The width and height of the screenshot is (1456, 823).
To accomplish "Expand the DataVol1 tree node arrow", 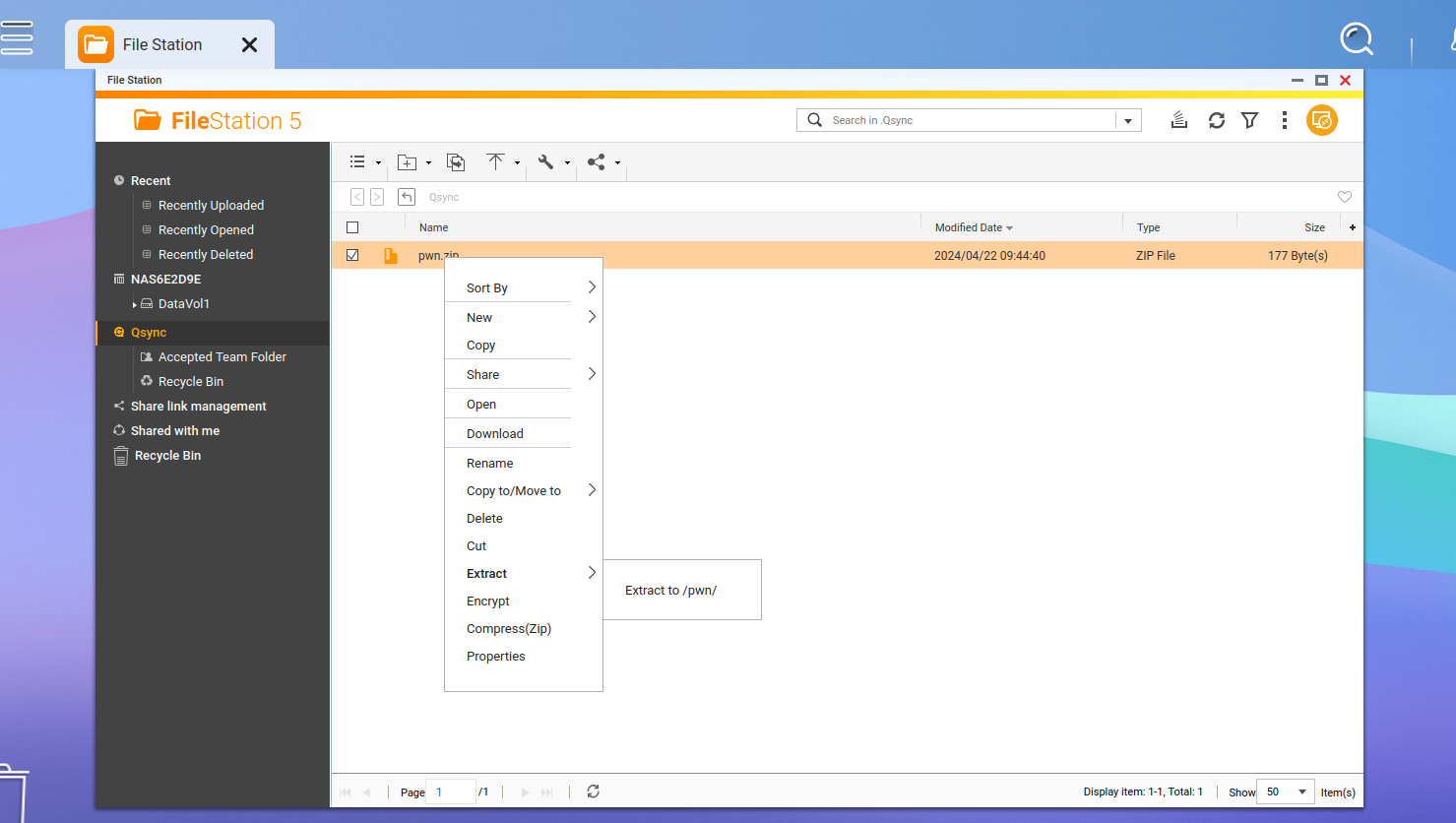I will coord(135,304).
